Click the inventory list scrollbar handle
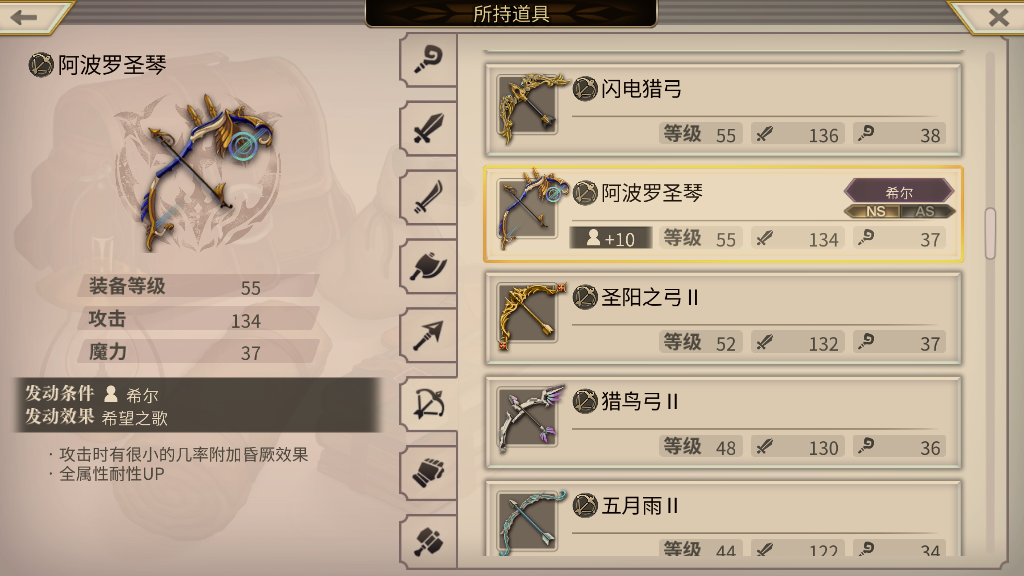The height and width of the screenshot is (576, 1024). tap(990, 234)
